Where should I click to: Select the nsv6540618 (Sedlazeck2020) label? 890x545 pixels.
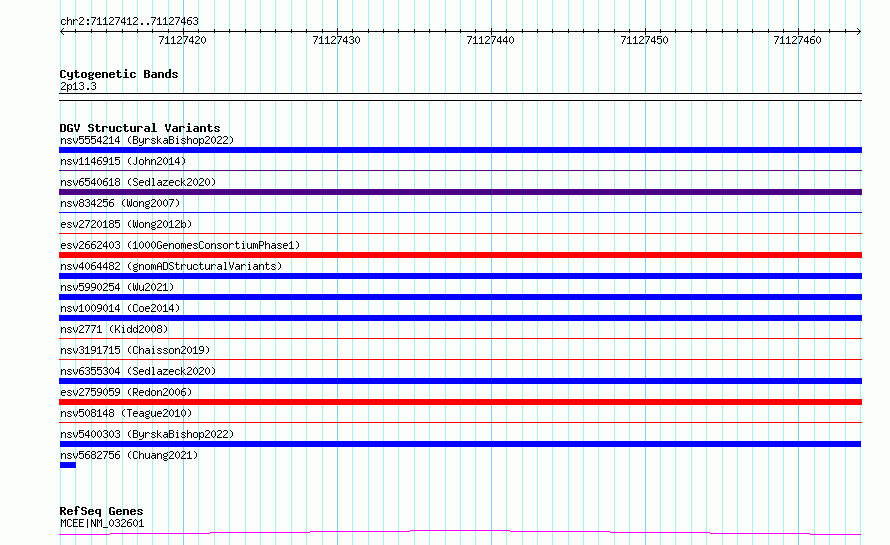pyautogui.click(x=138, y=182)
